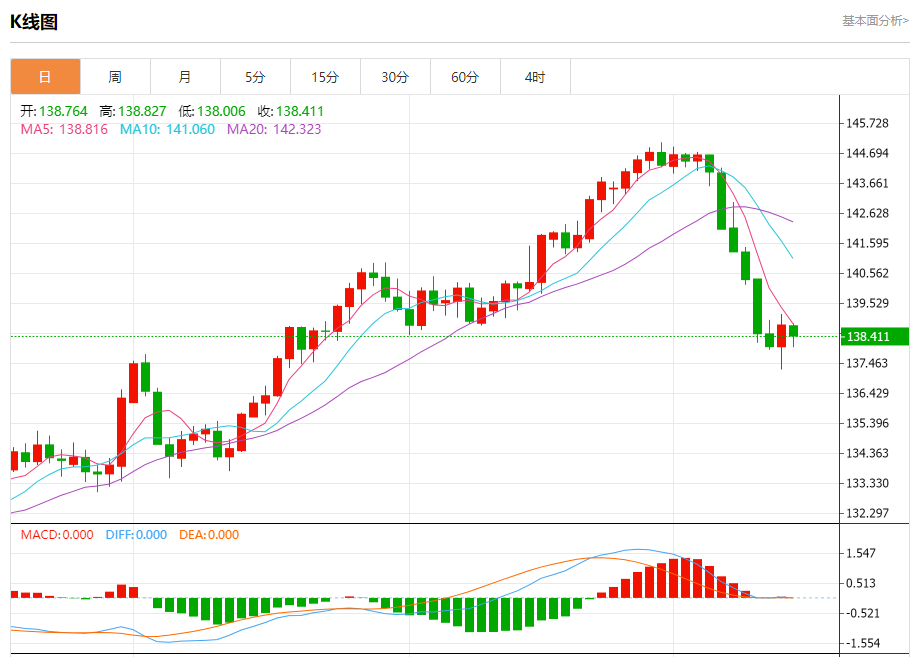The height and width of the screenshot is (657, 918).
Task: Select the 30分 interval tab
Action: [x=395, y=77]
